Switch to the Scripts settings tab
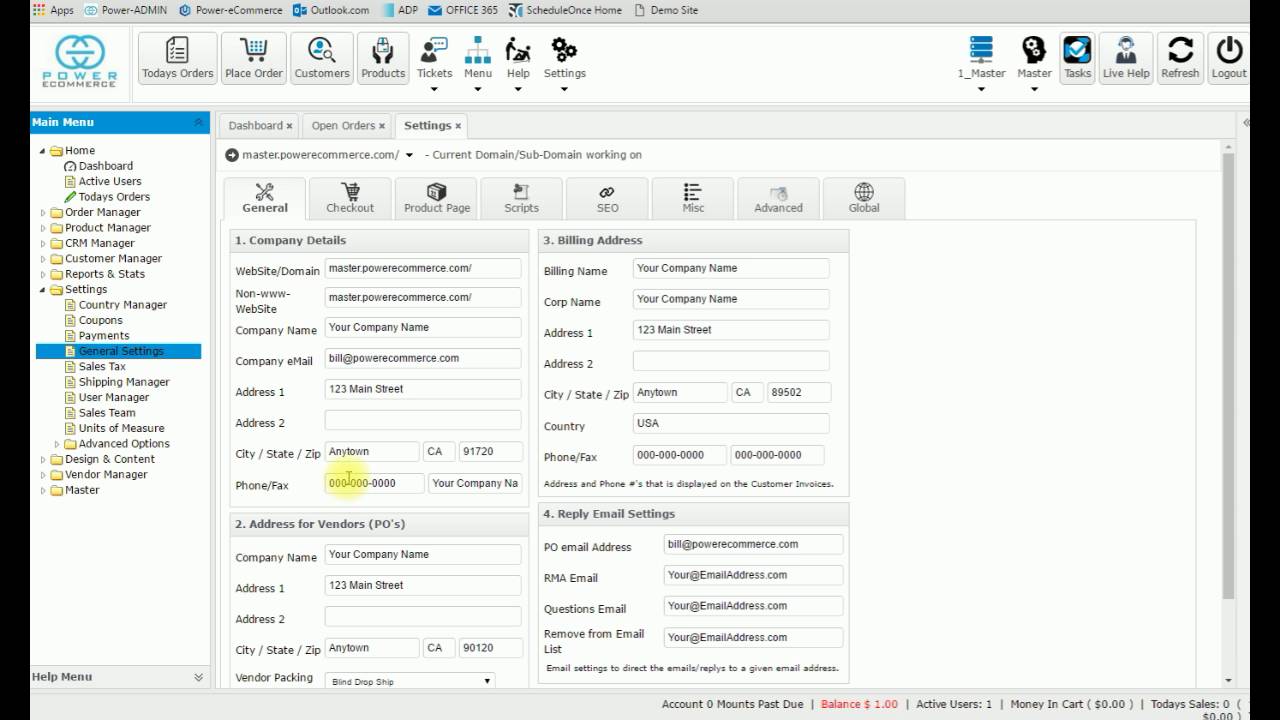Image resolution: width=1280 pixels, height=720 pixels. tap(521, 198)
